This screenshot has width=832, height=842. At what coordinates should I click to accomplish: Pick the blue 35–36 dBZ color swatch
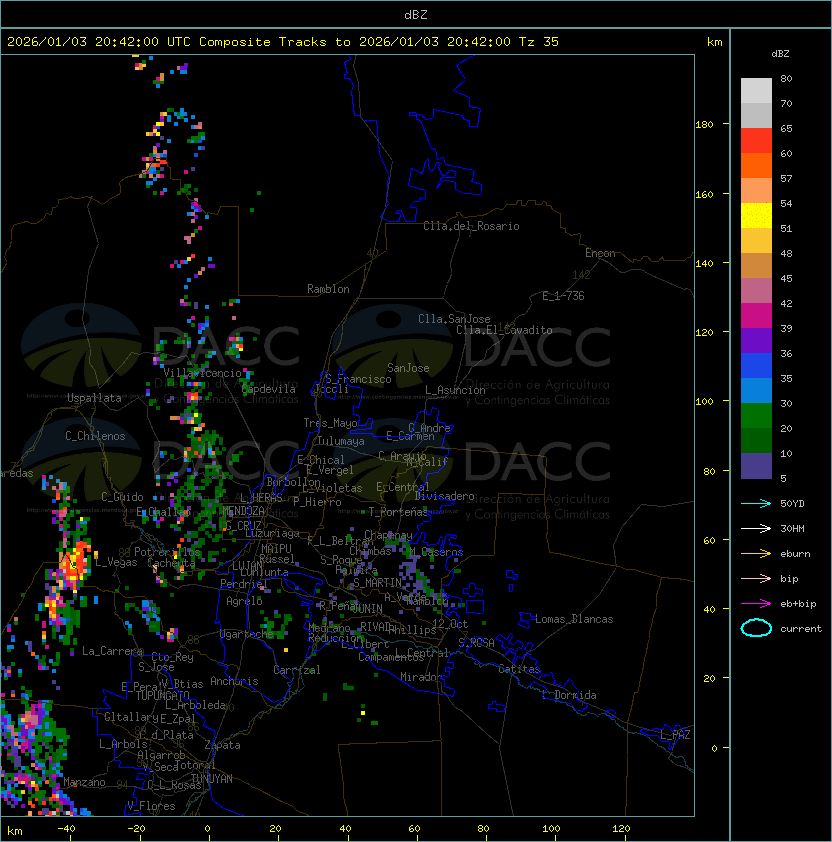point(756,366)
